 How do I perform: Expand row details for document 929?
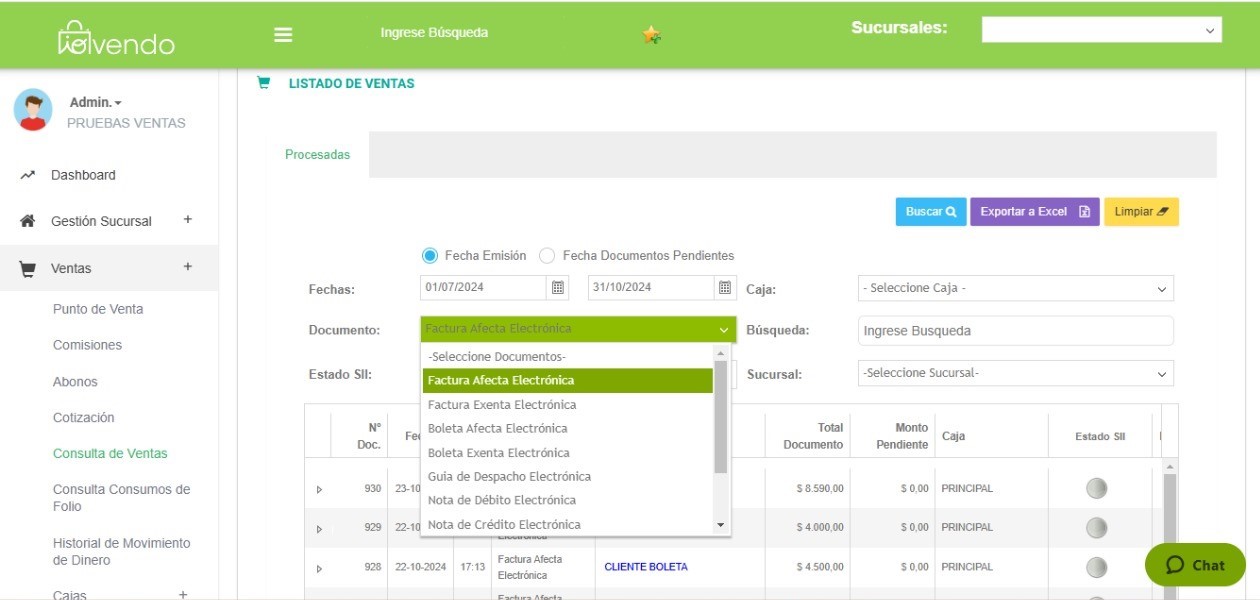pos(319,528)
